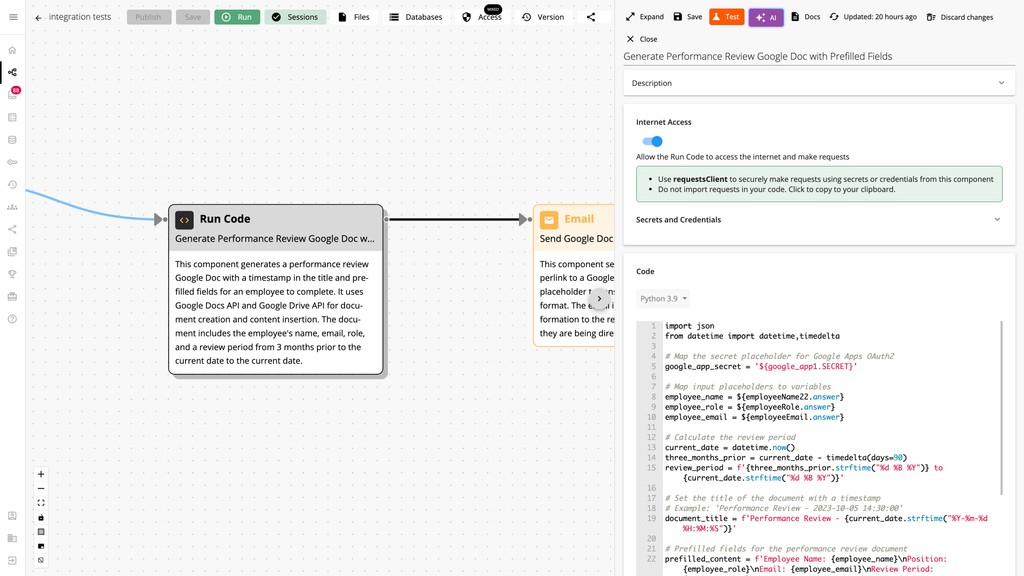This screenshot has height=576, width=1024.
Task: Launch the purple AI assistant
Action: pos(765,16)
